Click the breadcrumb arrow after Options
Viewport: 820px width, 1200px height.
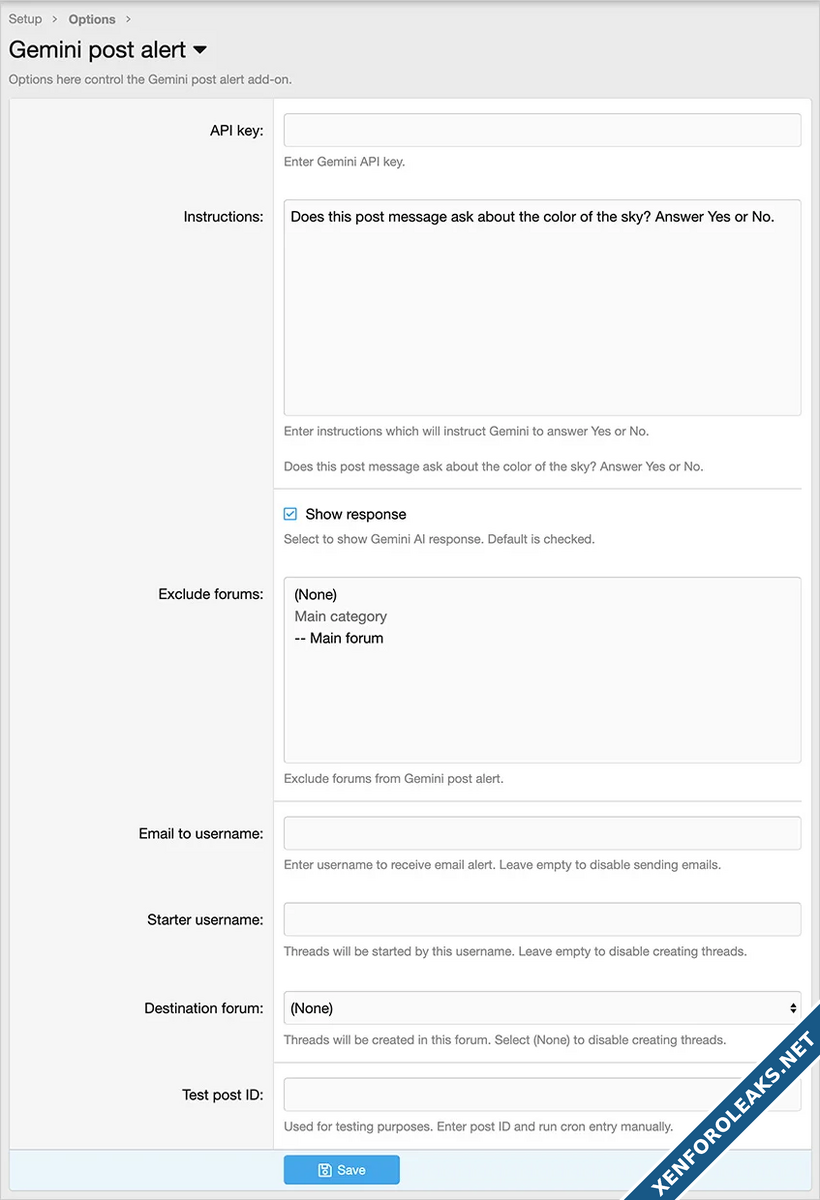click(128, 19)
